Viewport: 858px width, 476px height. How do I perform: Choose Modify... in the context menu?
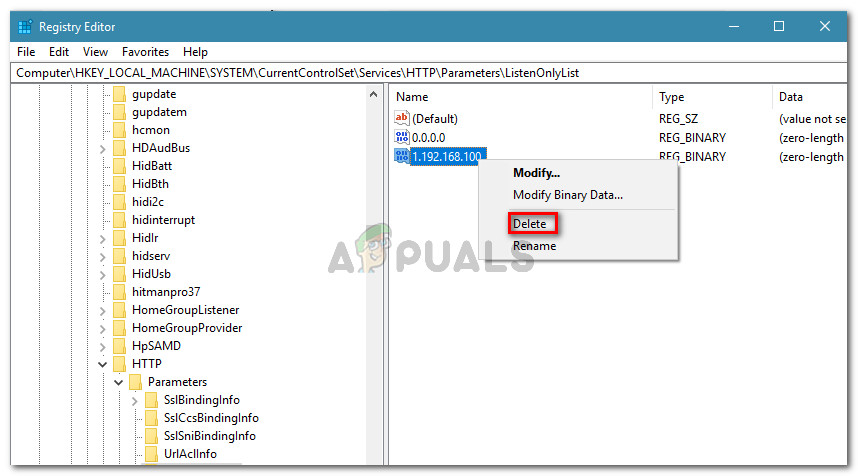tap(536, 173)
